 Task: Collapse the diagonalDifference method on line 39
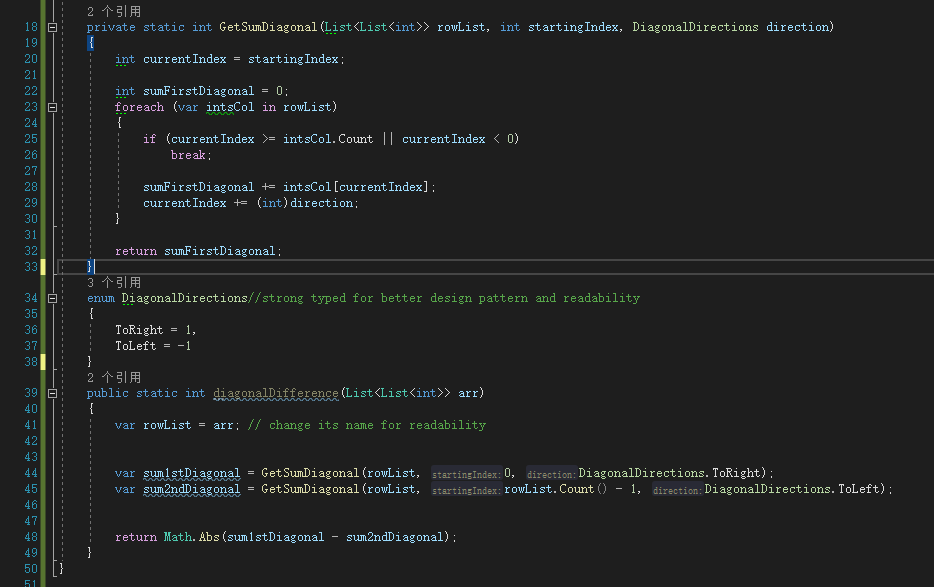[x=52, y=393]
